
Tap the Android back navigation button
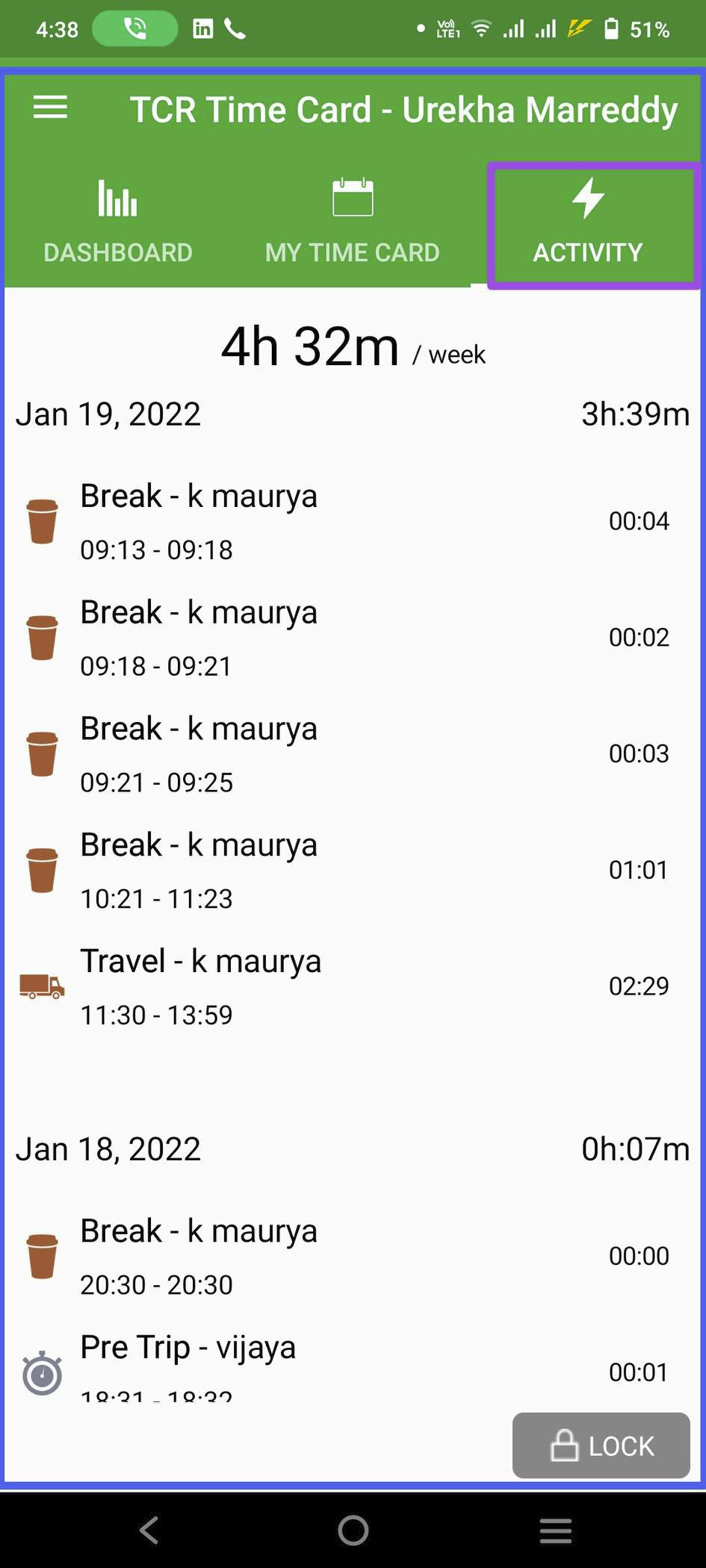149,1530
